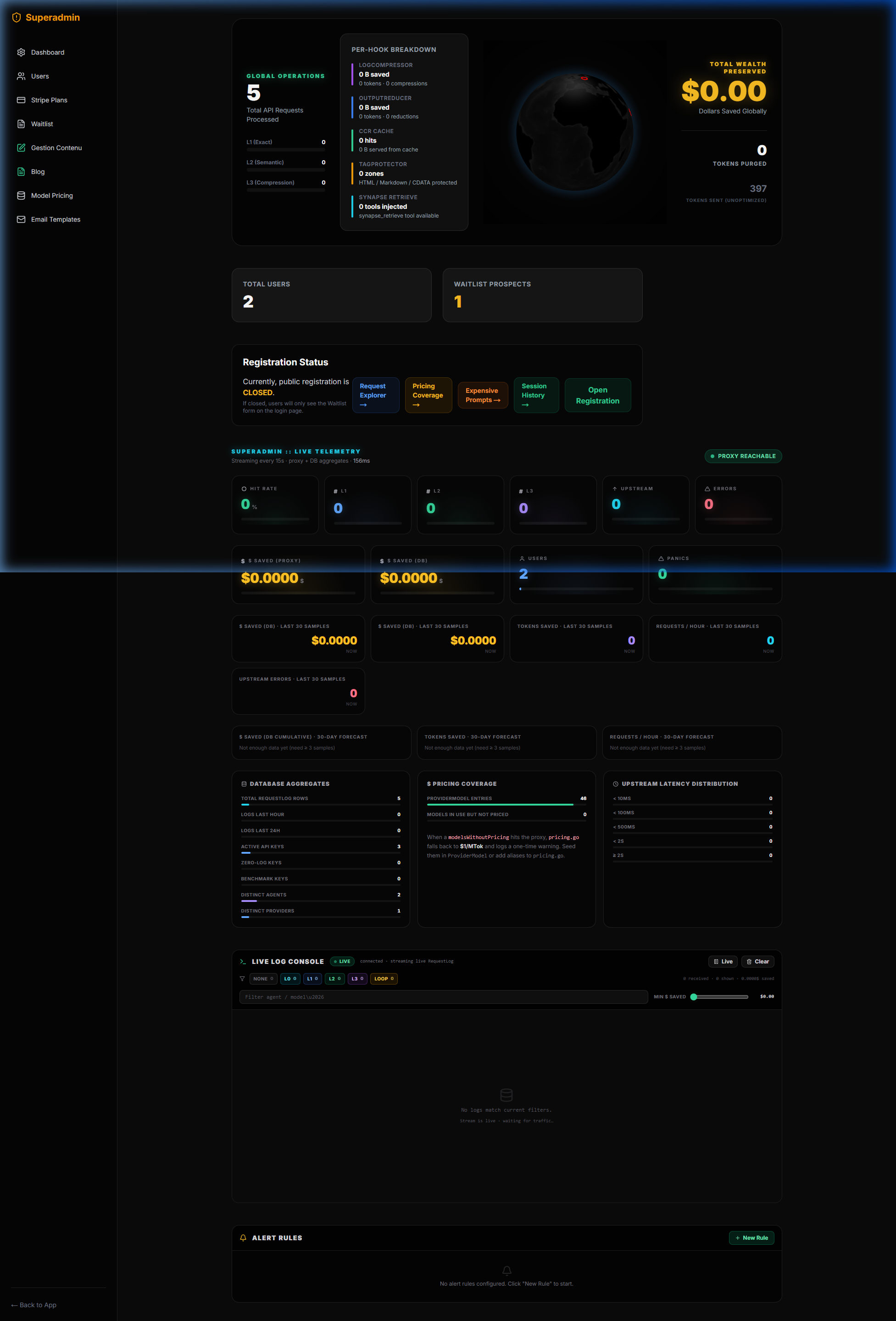Click the Waitlist Prospects card

[x=543, y=295]
